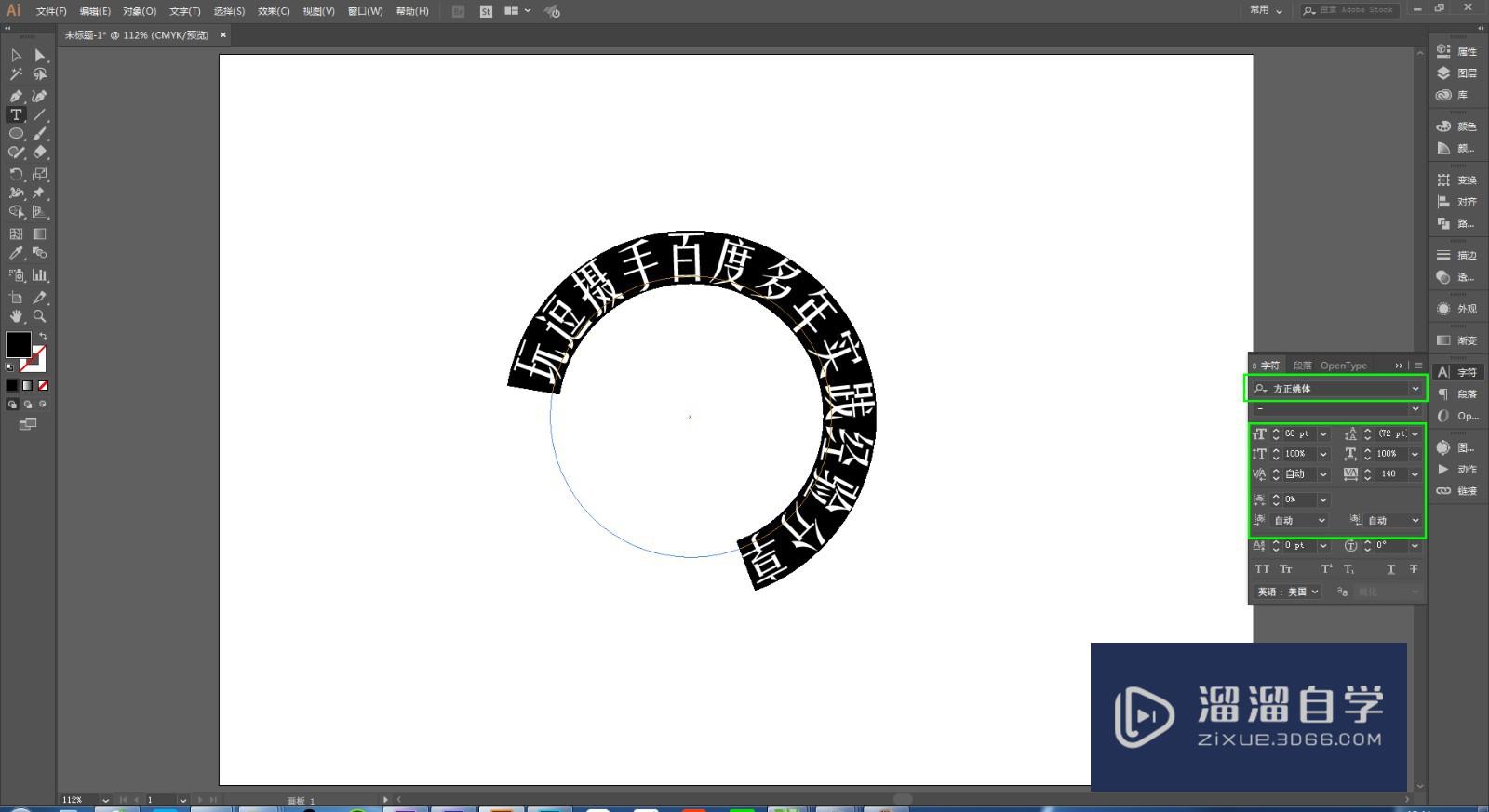Pick the Ellipse shape tool
This screenshot has width=1489, height=812.
click(x=16, y=134)
